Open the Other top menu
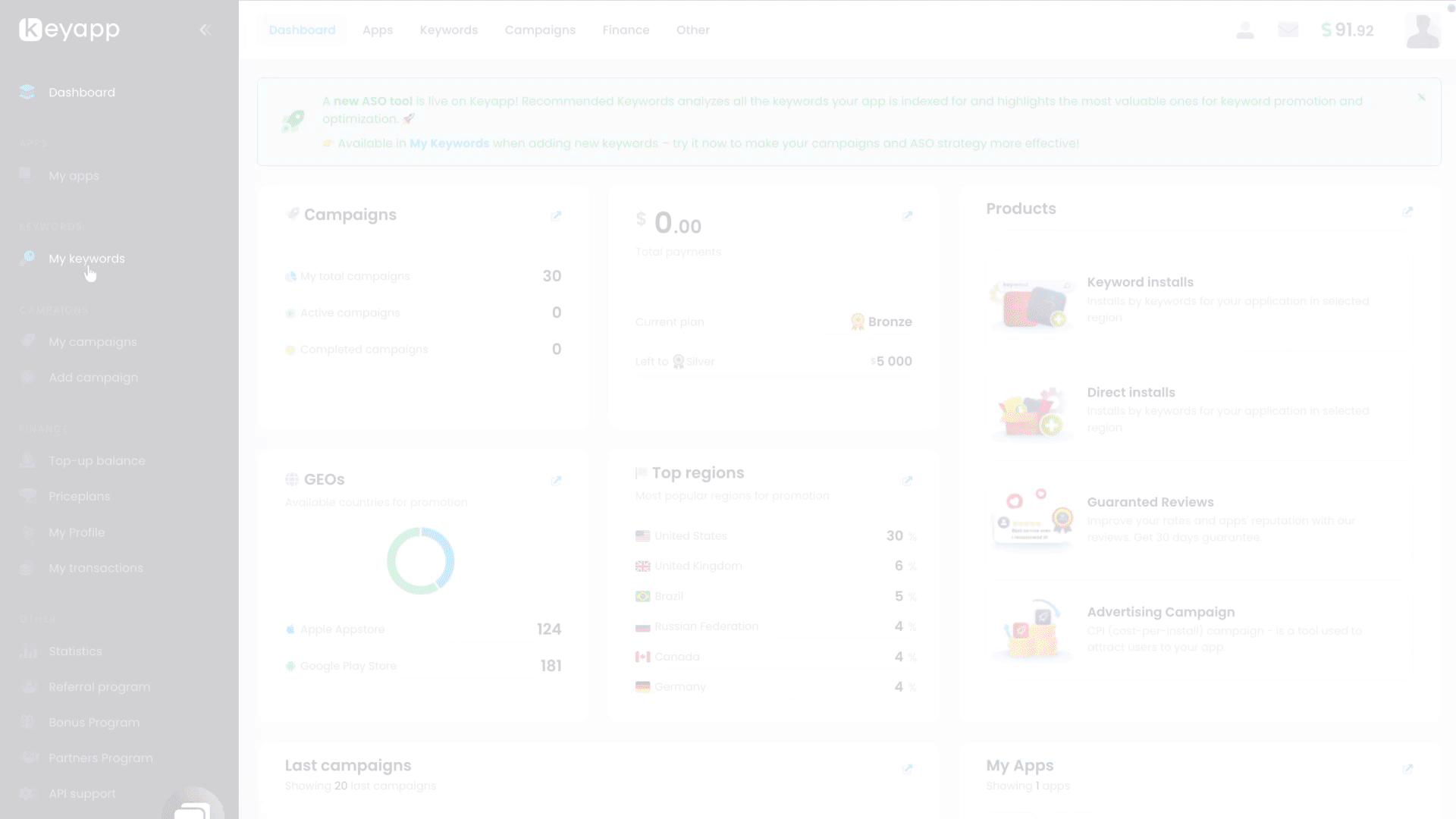The image size is (1456, 819). [692, 30]
